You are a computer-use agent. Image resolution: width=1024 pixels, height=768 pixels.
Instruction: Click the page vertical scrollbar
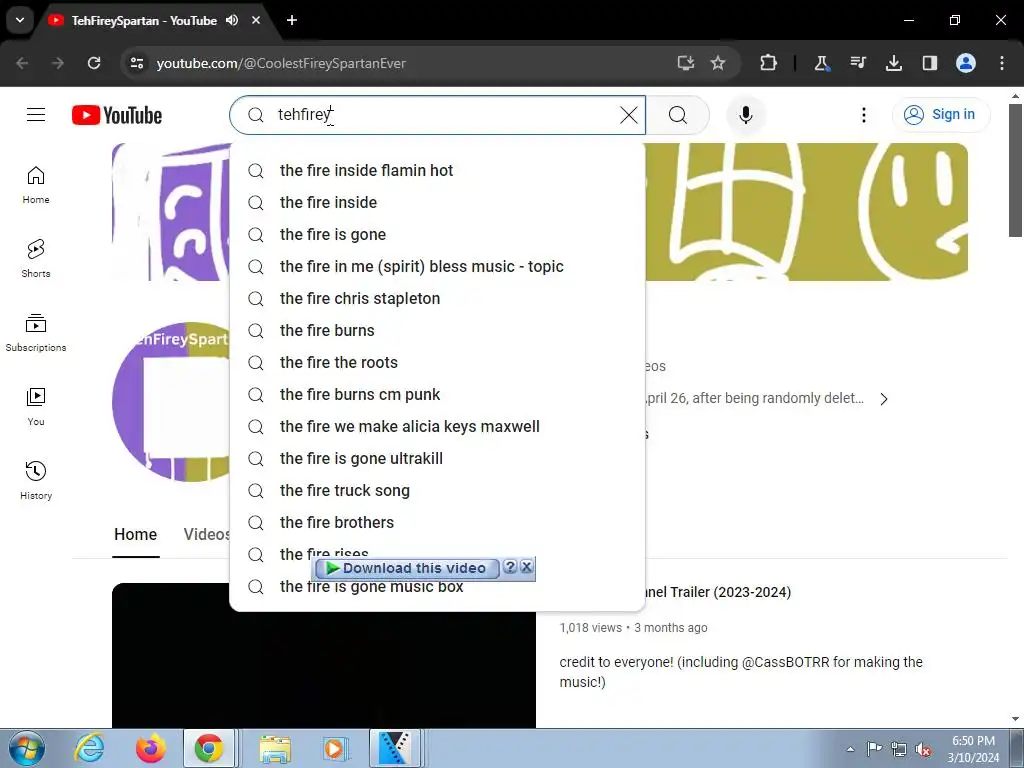click(1015, 170)
